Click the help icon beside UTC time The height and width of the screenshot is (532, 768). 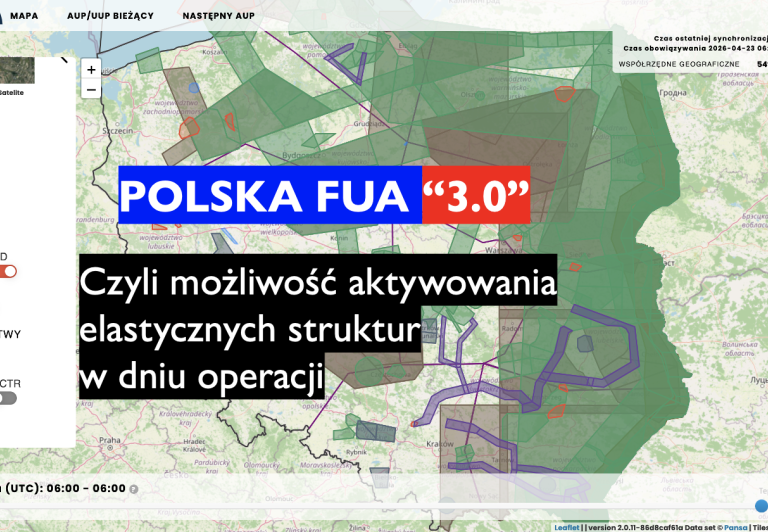point(134,489)
